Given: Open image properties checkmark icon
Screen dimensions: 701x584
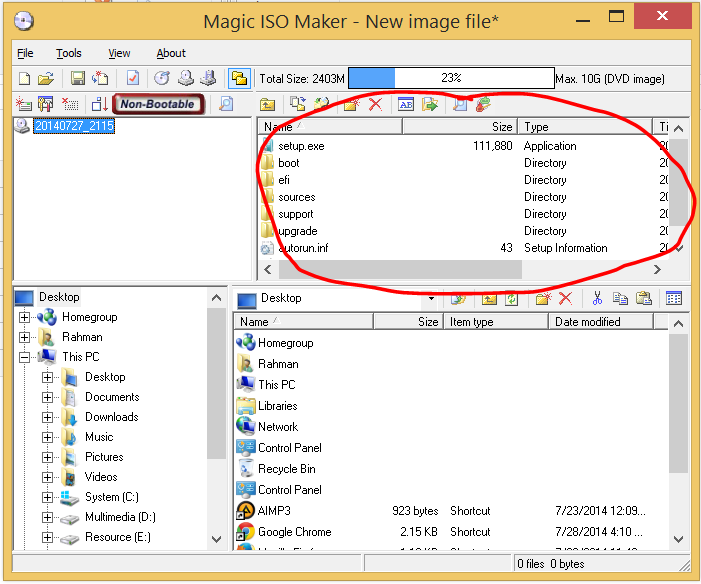Looking at the screenshot, I should [x=133, y=79].
